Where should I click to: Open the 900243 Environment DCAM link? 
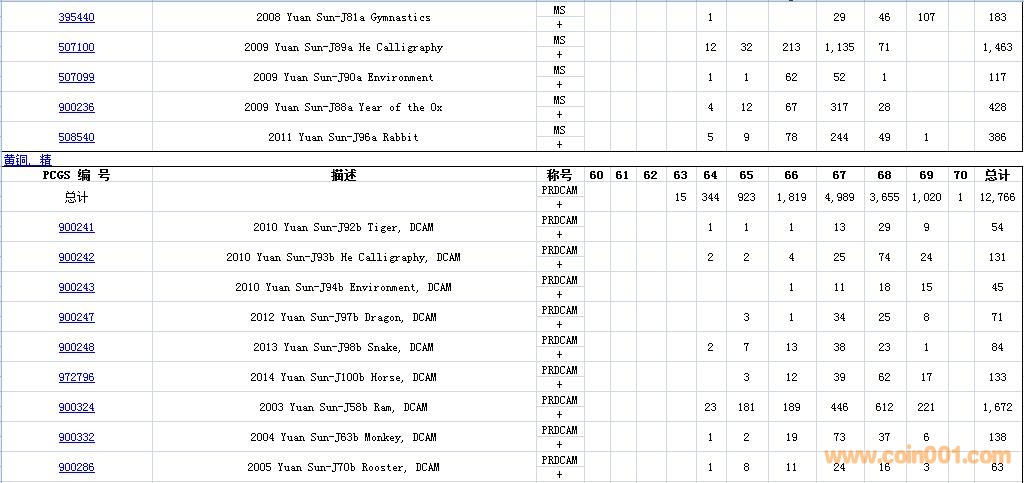point(76,287)
